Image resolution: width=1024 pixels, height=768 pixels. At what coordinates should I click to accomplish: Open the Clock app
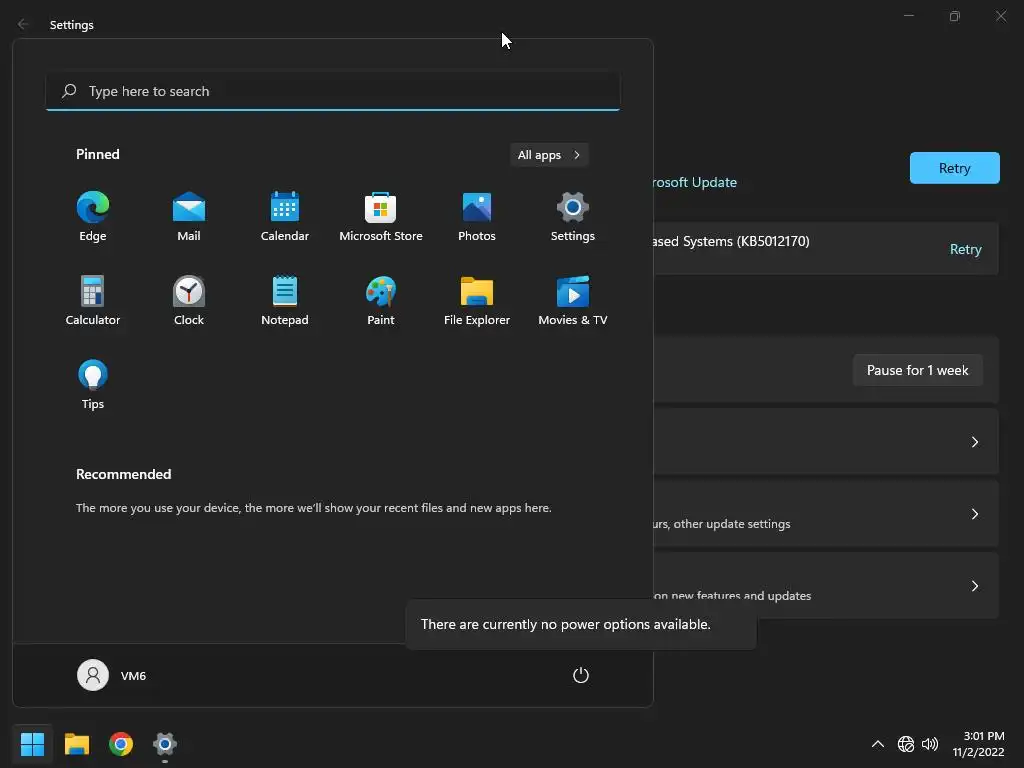[189, 300]
